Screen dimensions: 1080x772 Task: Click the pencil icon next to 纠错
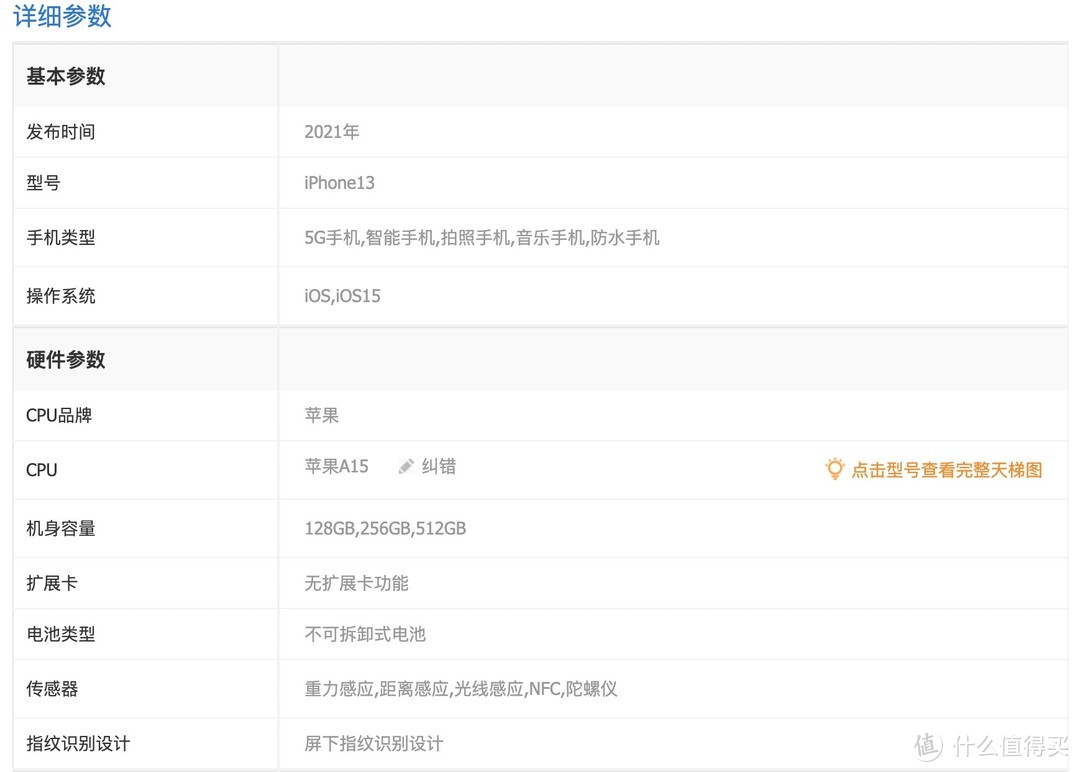point(406,467)
